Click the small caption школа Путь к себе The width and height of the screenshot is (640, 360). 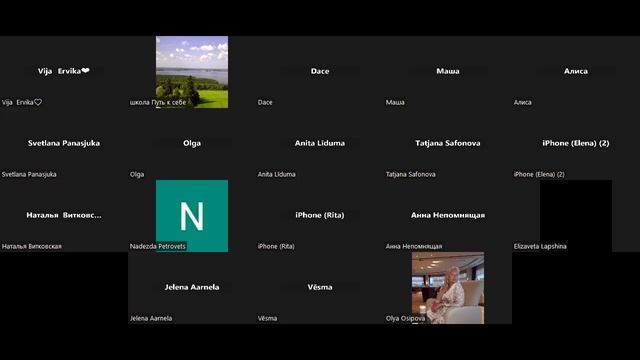tap(158, 102)
